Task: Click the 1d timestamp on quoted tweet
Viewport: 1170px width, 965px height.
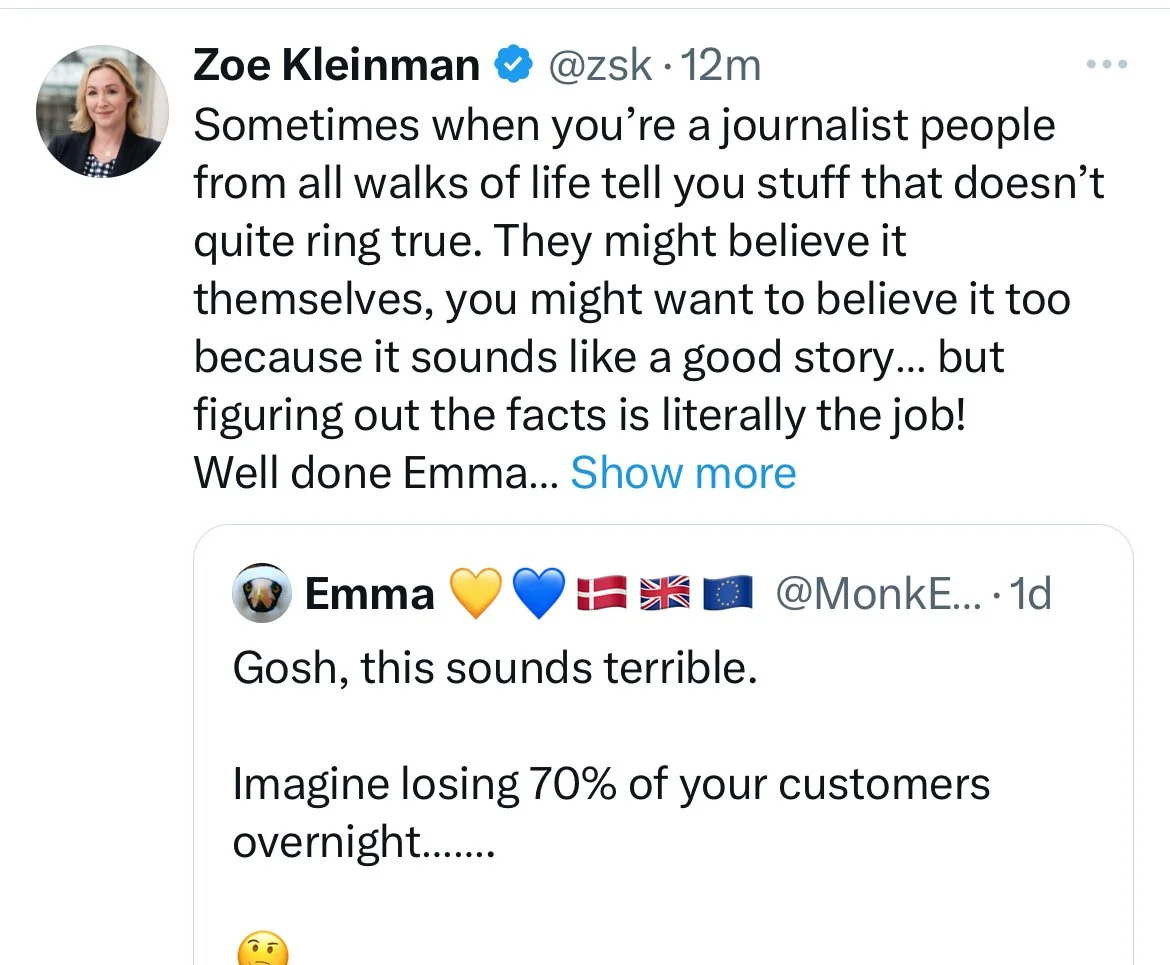Action: pos(1030,595)
